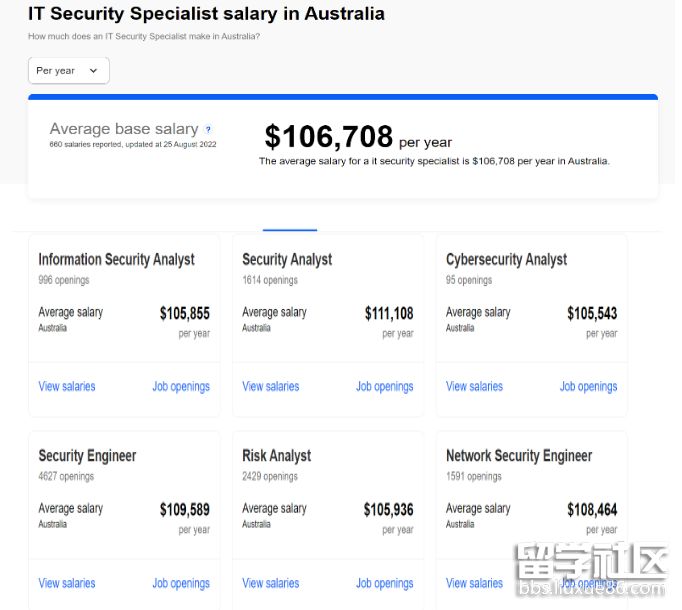Viewport: 682px width, 610px height.
Task: Open the Per year dropdown
Action: click(x=68, y=71)
